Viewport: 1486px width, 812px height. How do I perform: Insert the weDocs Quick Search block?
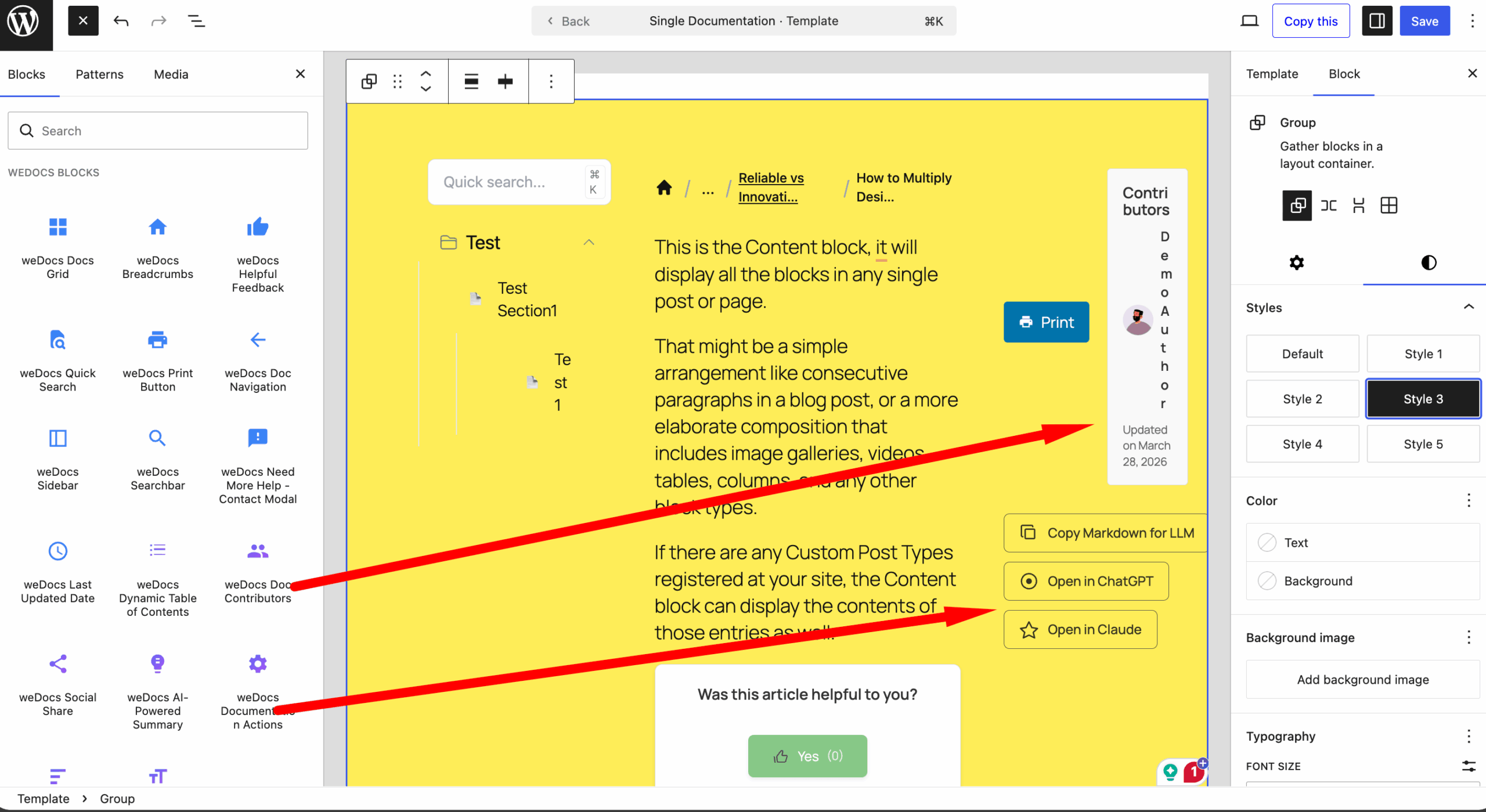point(57,361)
